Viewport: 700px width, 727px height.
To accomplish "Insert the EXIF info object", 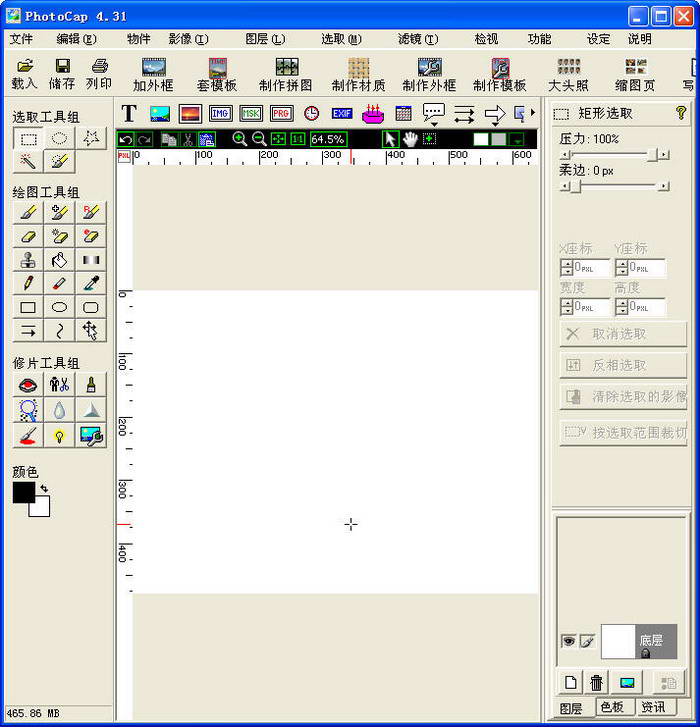I will 342,114.
